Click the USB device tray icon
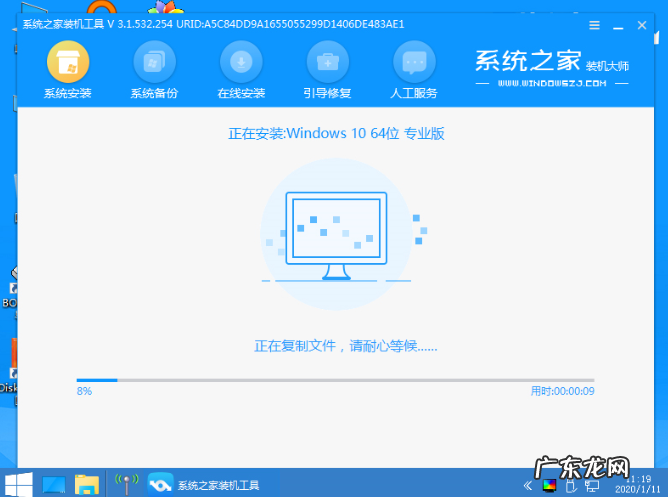668x497 pixels. click(x=570, y=486)
